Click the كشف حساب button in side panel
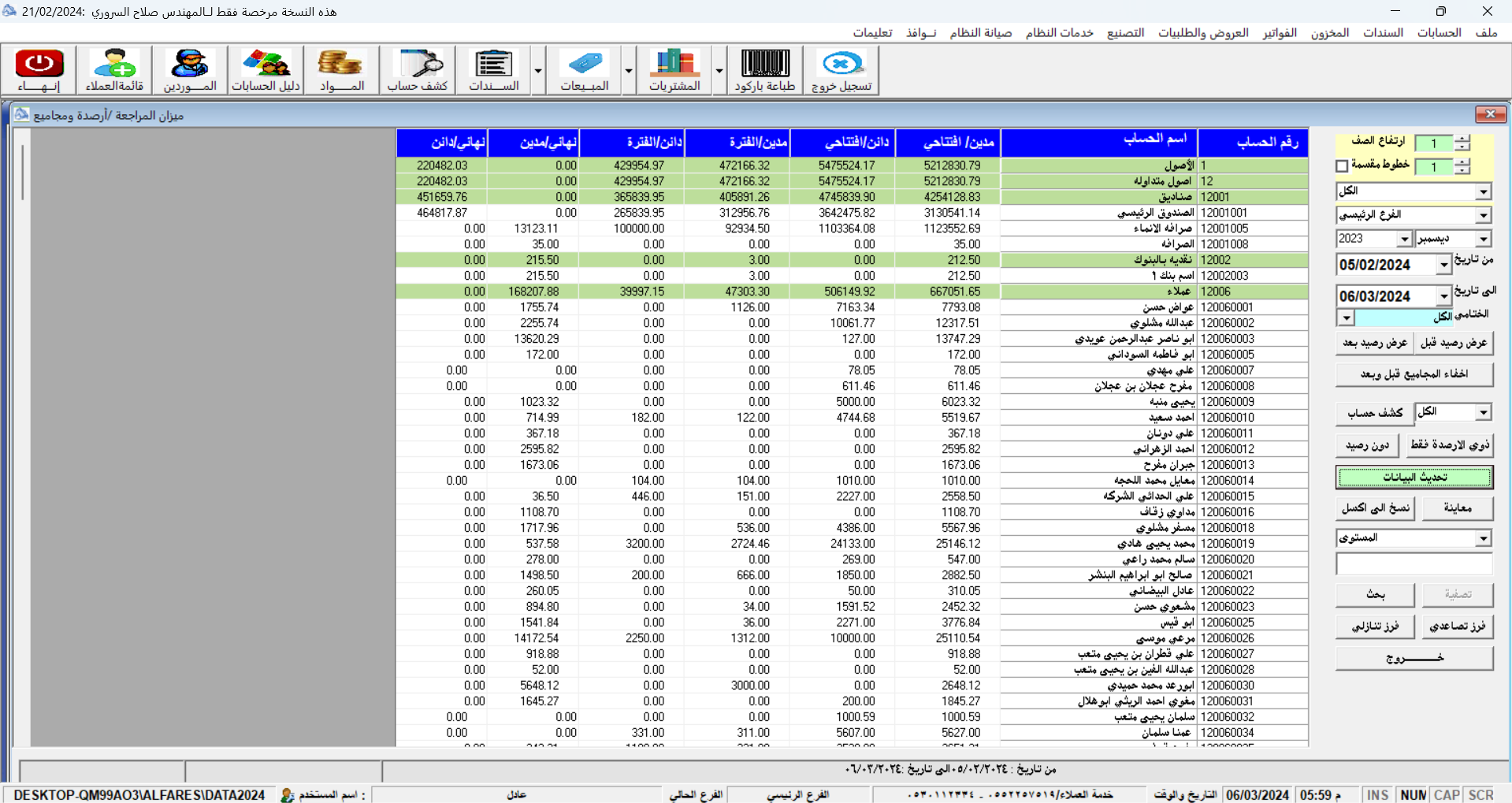This screenshot has width=1512, height=803. (1375, 413)
